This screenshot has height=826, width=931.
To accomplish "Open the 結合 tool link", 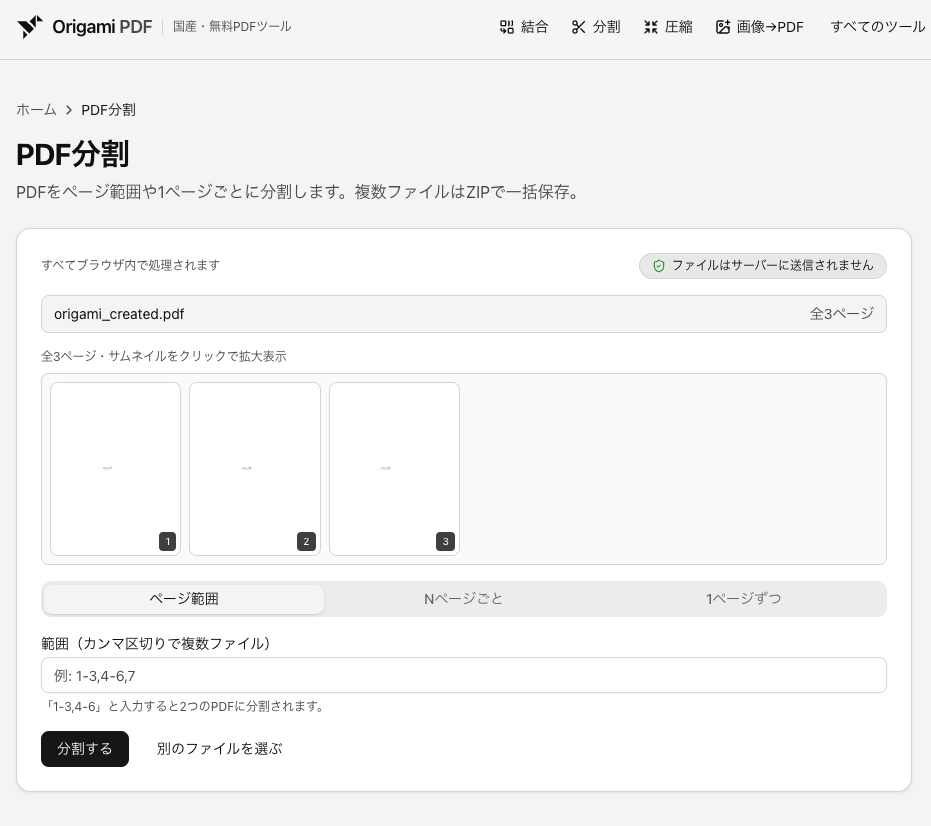I will click(524, 27).
